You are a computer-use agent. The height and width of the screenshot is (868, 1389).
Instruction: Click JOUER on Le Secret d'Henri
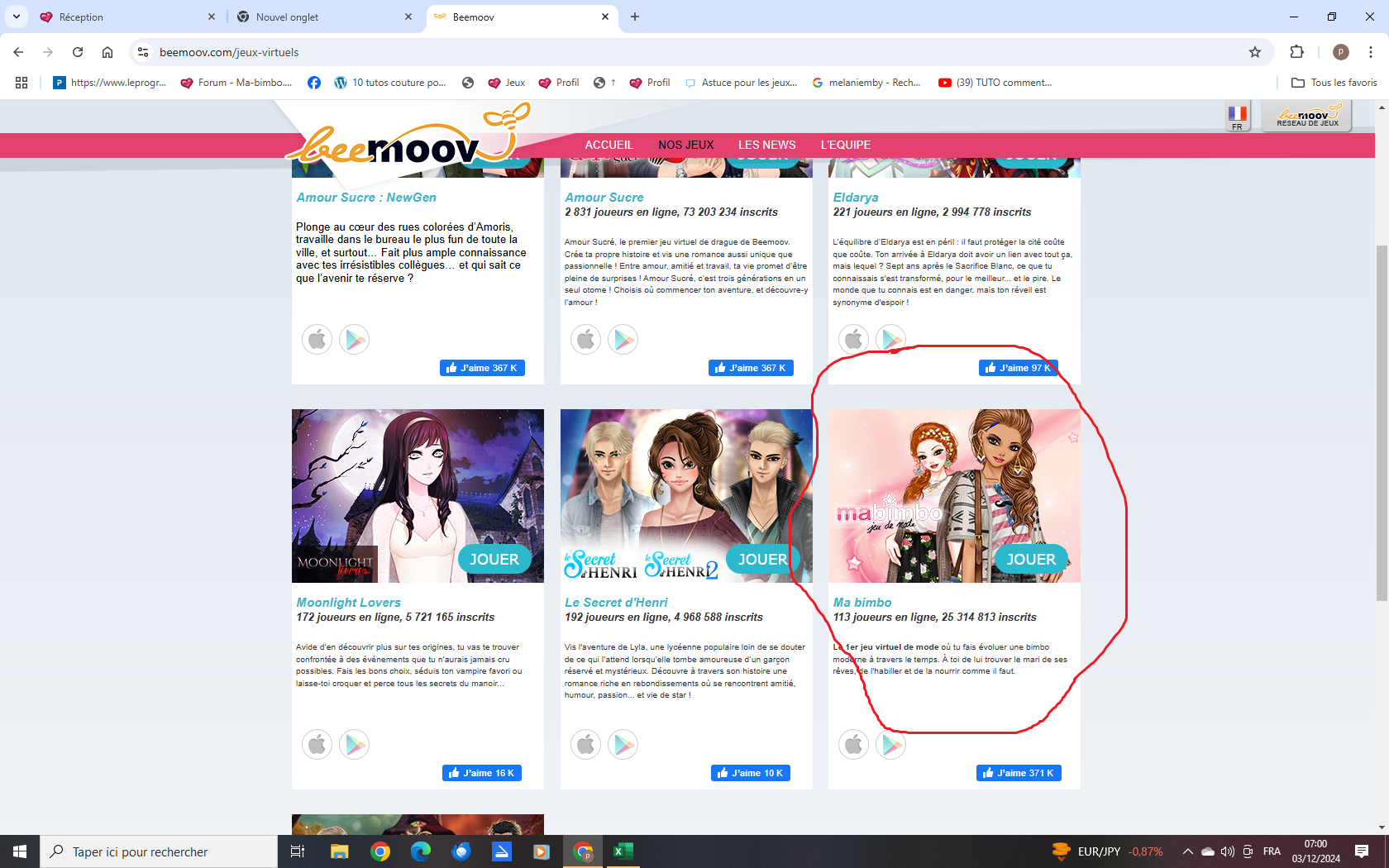coord(762,560)
